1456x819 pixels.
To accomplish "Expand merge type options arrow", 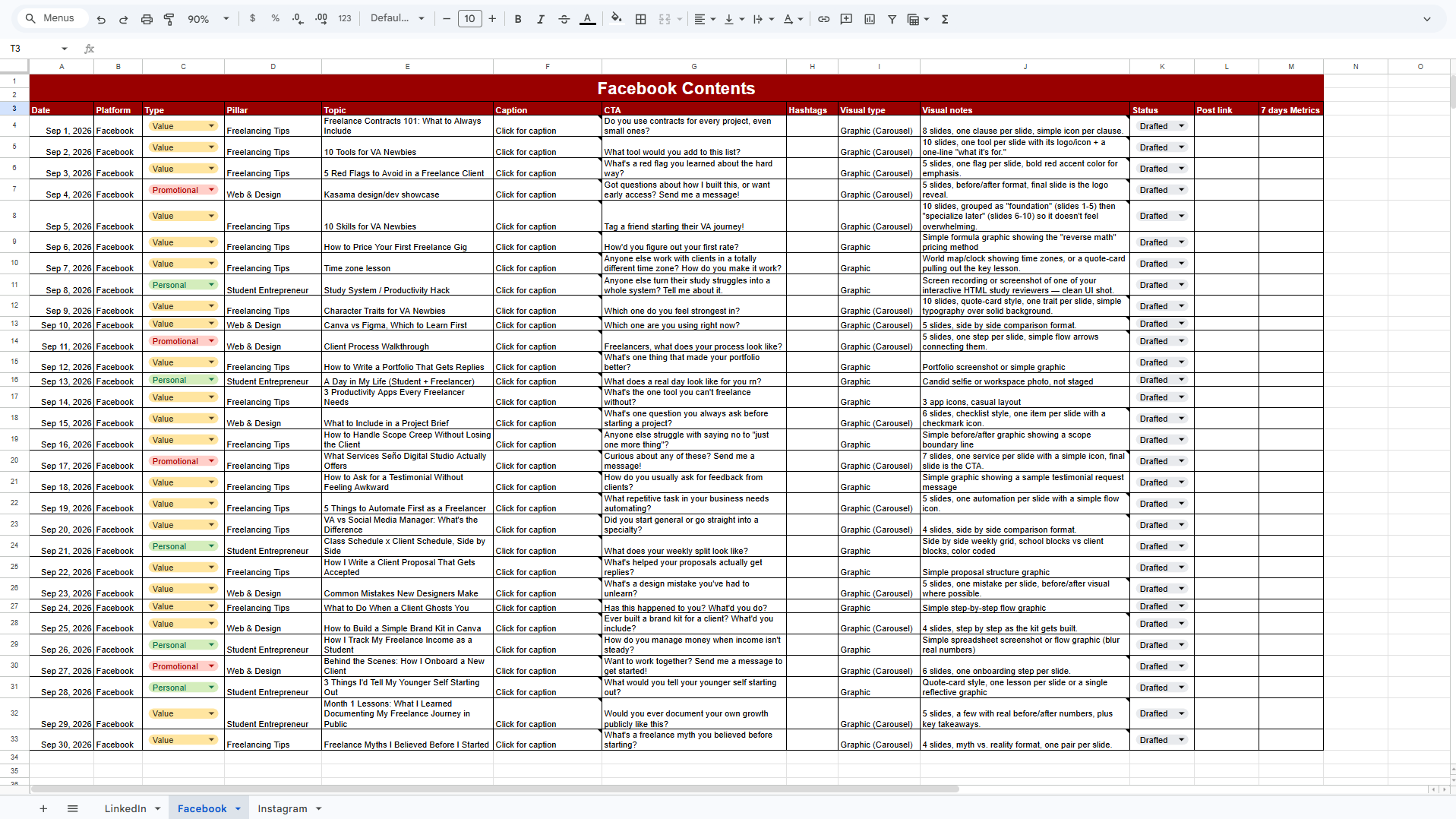I will pyautogui.click(x=679, y=19).
